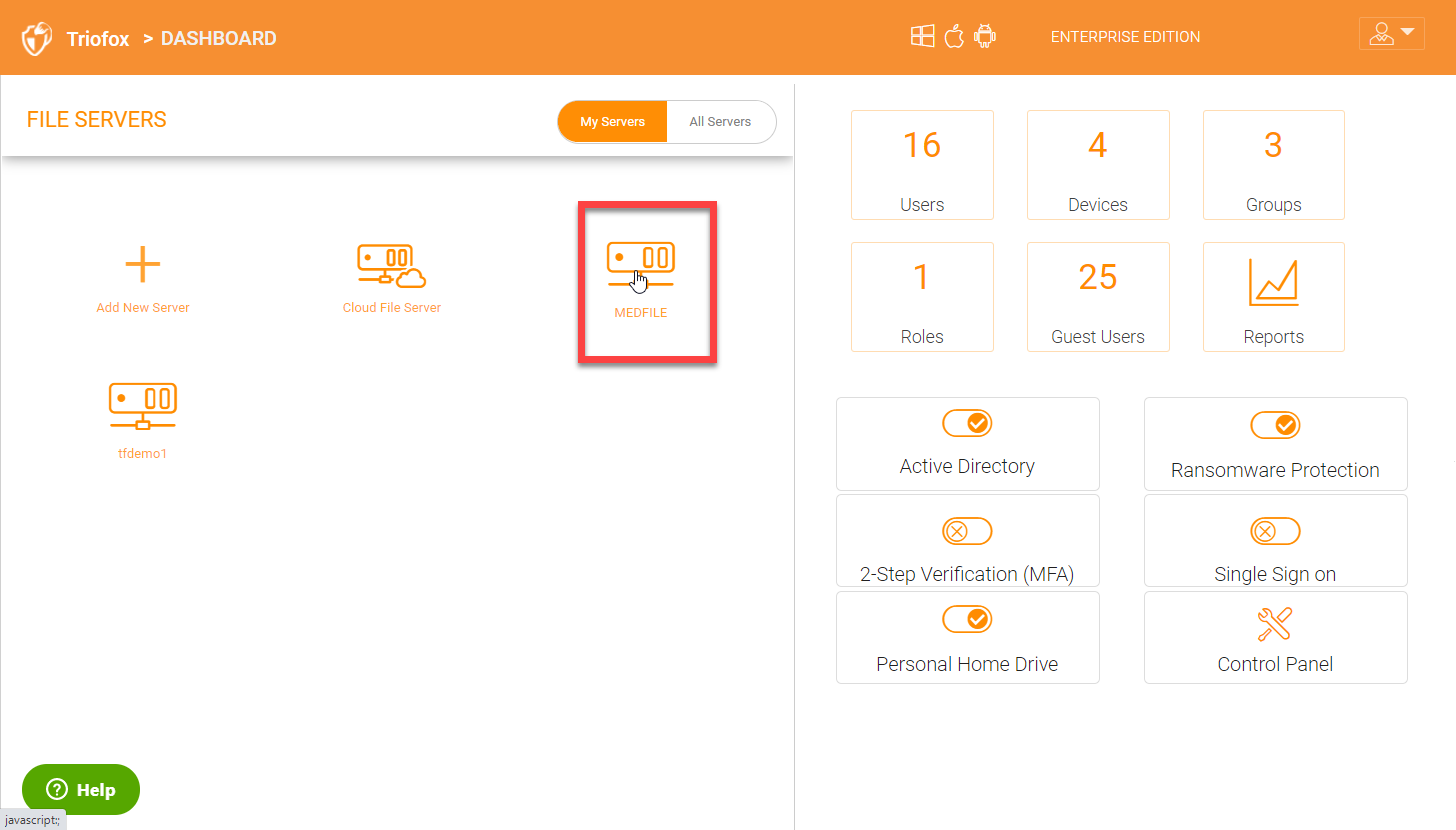Click the Triofox title text
Image resolution: width=1456 pixels, height=830 pixels.
98,39
